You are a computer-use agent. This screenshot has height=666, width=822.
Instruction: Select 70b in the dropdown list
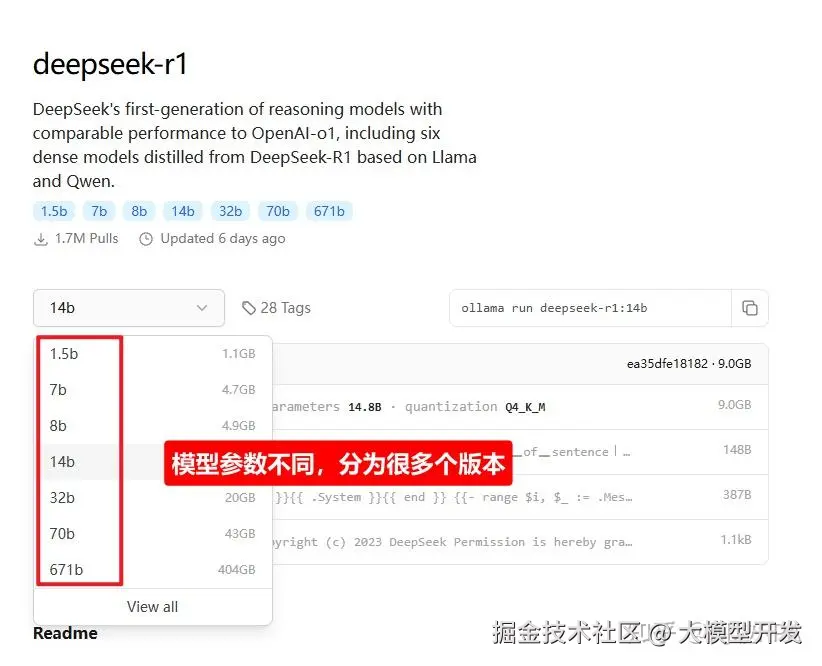(x=153, y=534)
